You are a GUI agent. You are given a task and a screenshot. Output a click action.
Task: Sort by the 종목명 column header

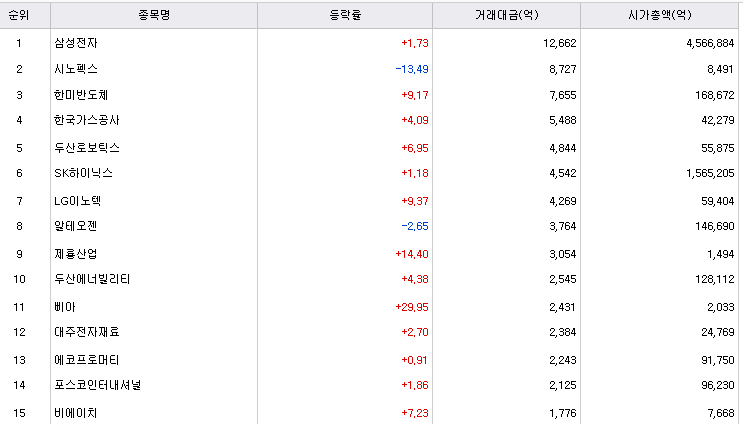tap(154, 15)
